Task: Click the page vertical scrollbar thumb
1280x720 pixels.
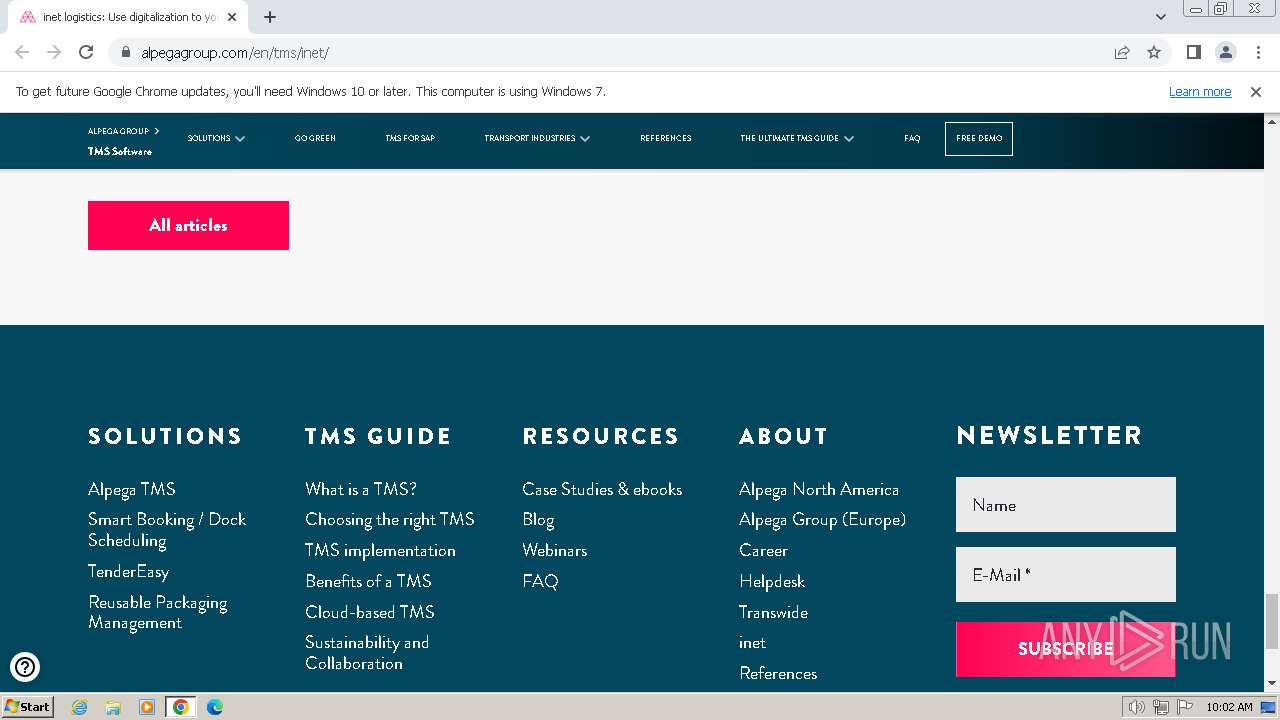Action: coord(1271,621)
